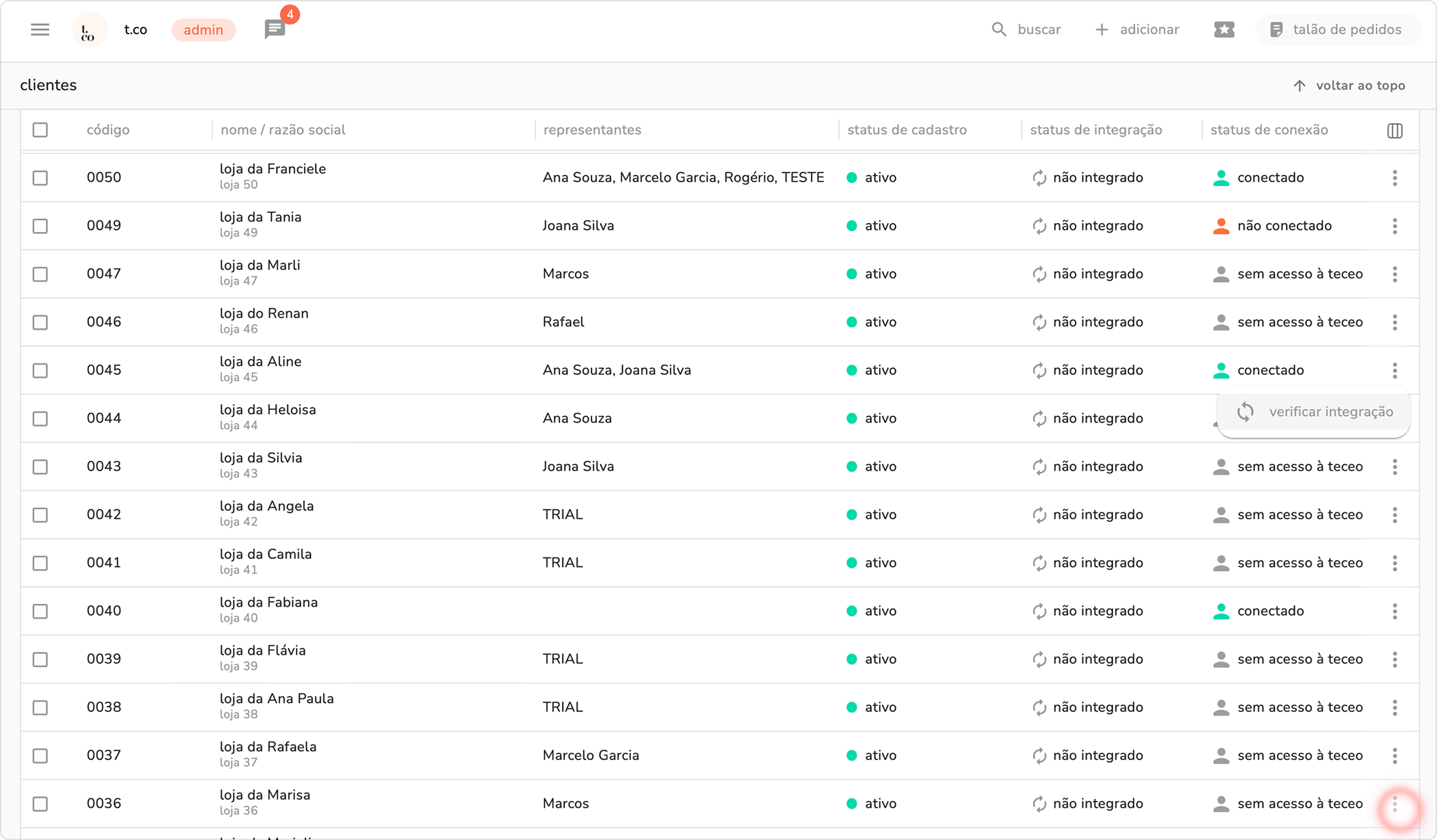Viewport: 1437px width, 840px height.
Task: Click orange user icon for loja da Tania
Action: click(1221, 226)
